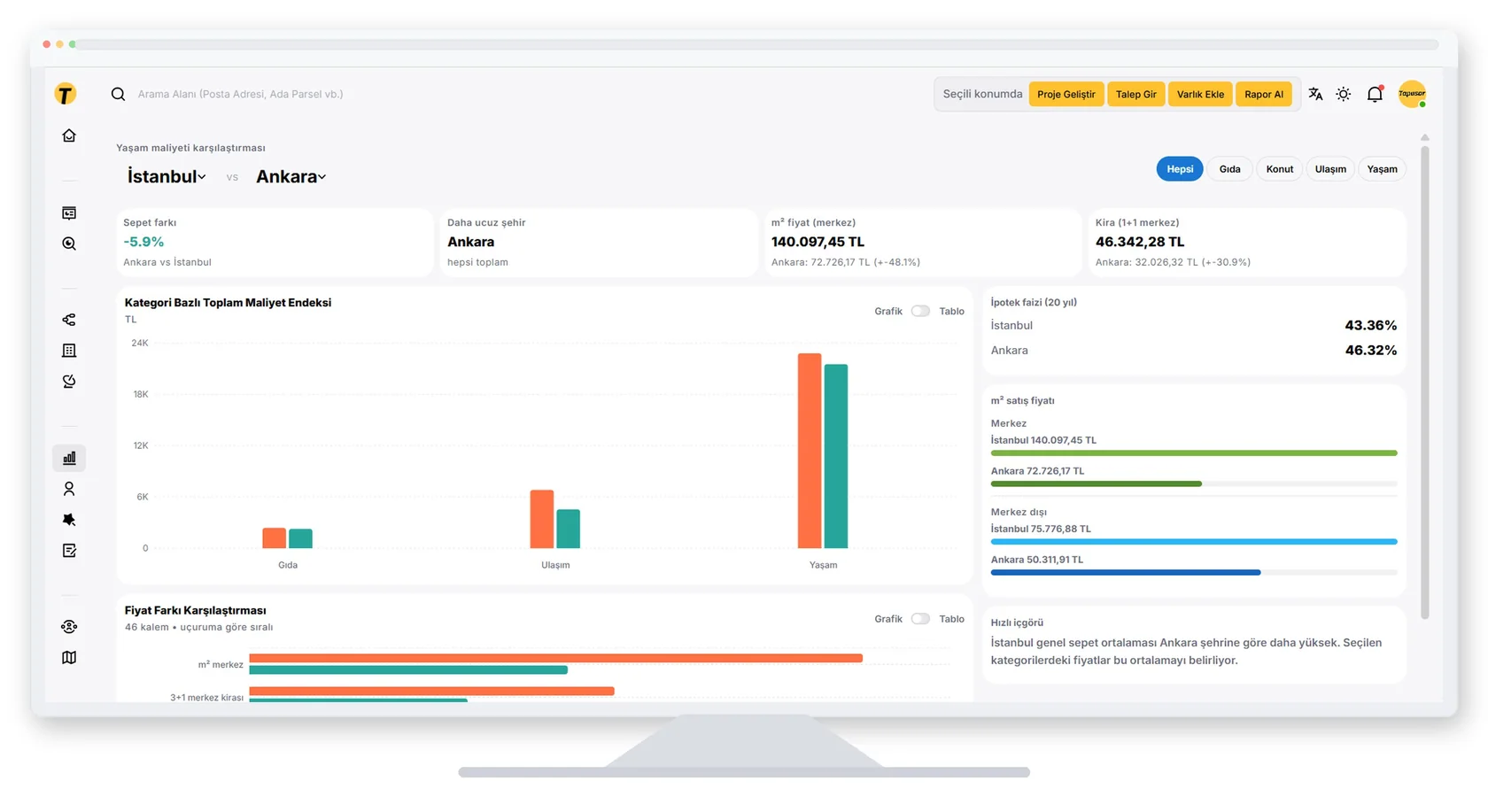Expand the Ankara city dropdown

coord(291,176)
